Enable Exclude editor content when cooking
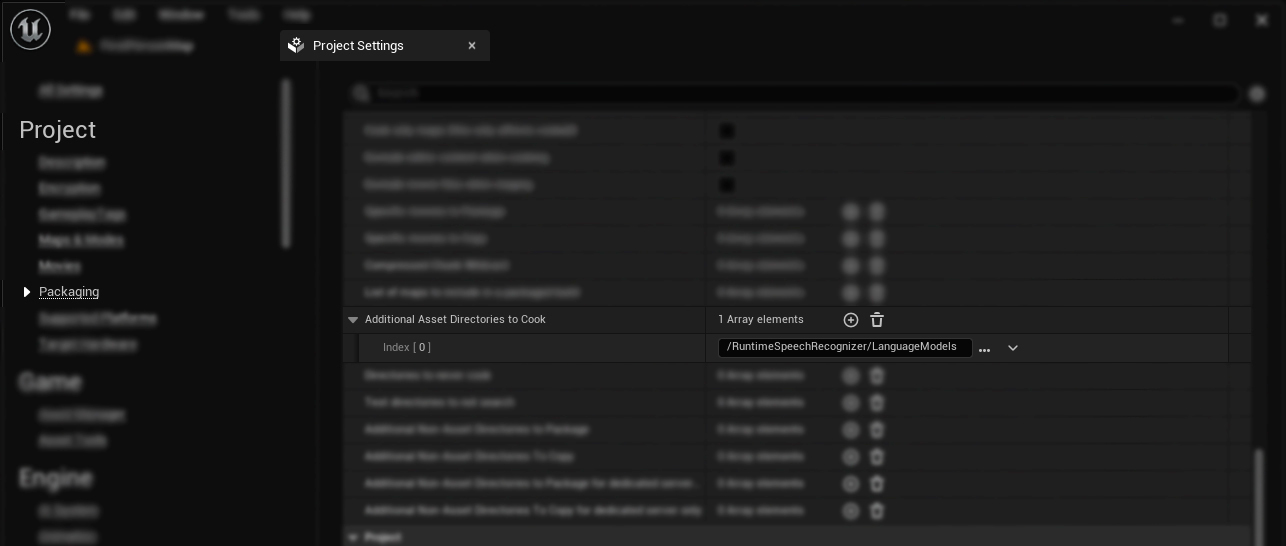This screenshot has width=1286, height=546. pyautogui.click(x=727, y=158)
